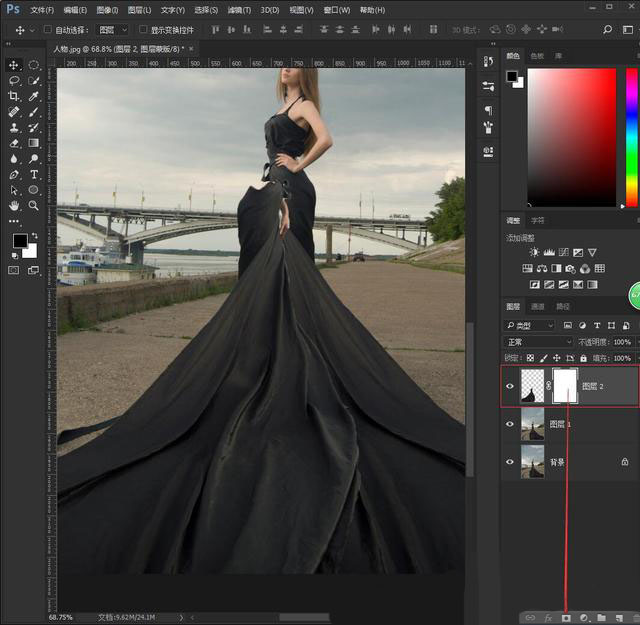The width and height of the screenshot is (640, 625).
Task: Create new adjustment layer at panel bottom
Action: (584, 618)
